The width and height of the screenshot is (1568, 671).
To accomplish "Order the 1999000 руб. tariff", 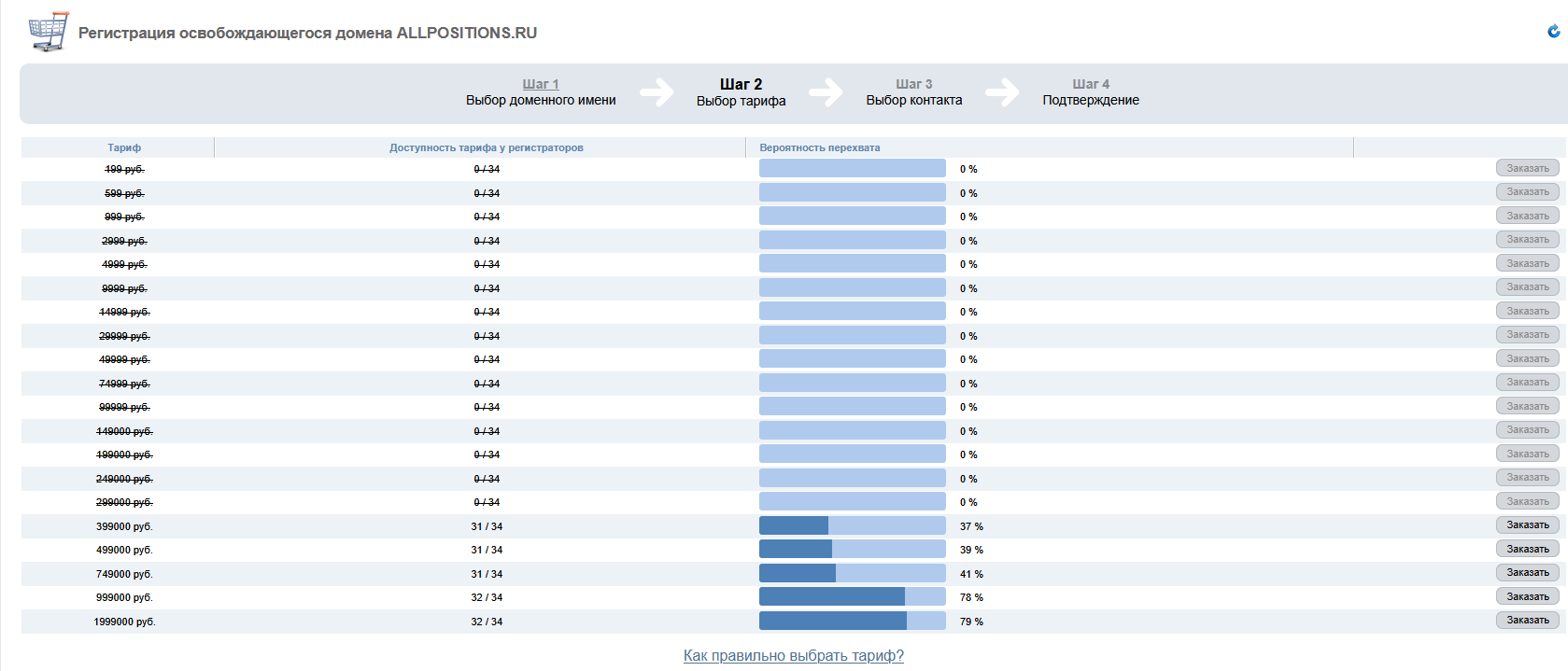I will (x=1527, y=621).
